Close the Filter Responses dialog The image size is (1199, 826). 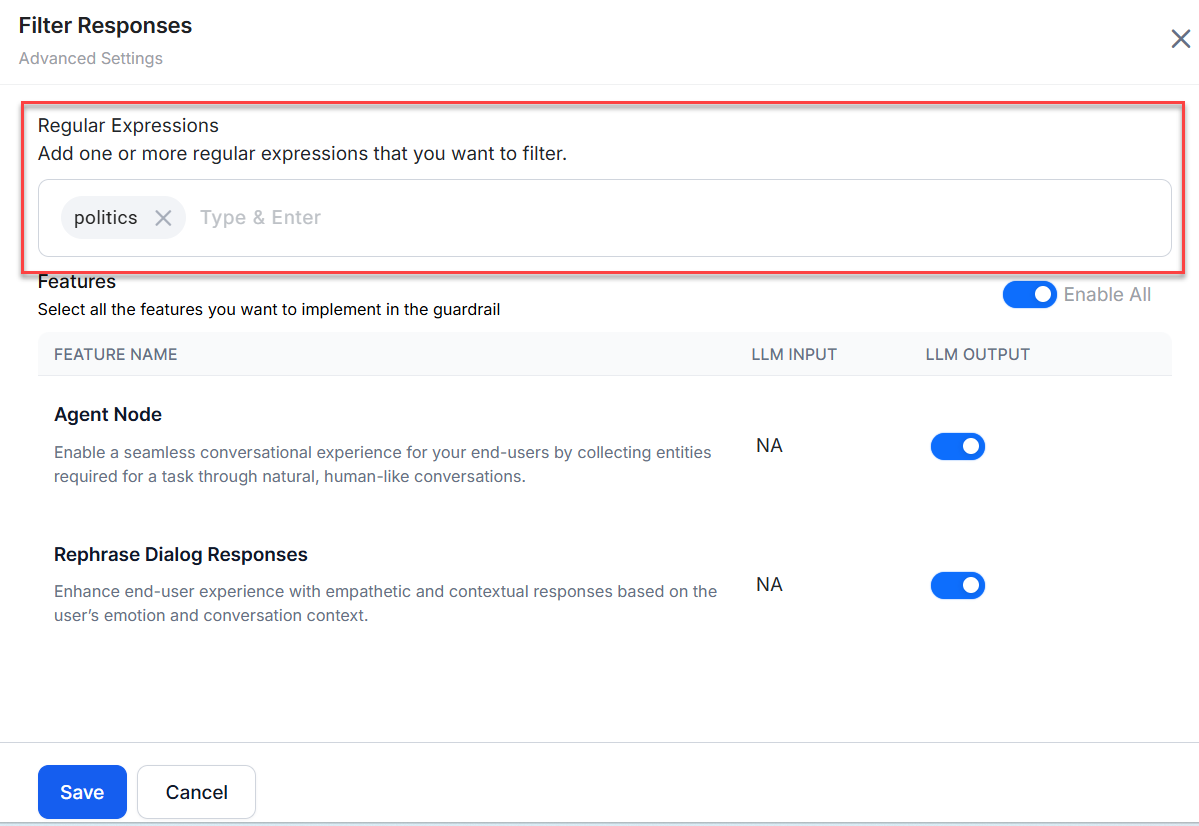1180,39
